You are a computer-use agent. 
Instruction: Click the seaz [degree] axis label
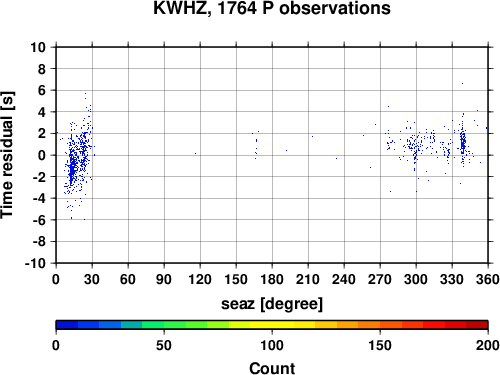(x=272, y=304)
